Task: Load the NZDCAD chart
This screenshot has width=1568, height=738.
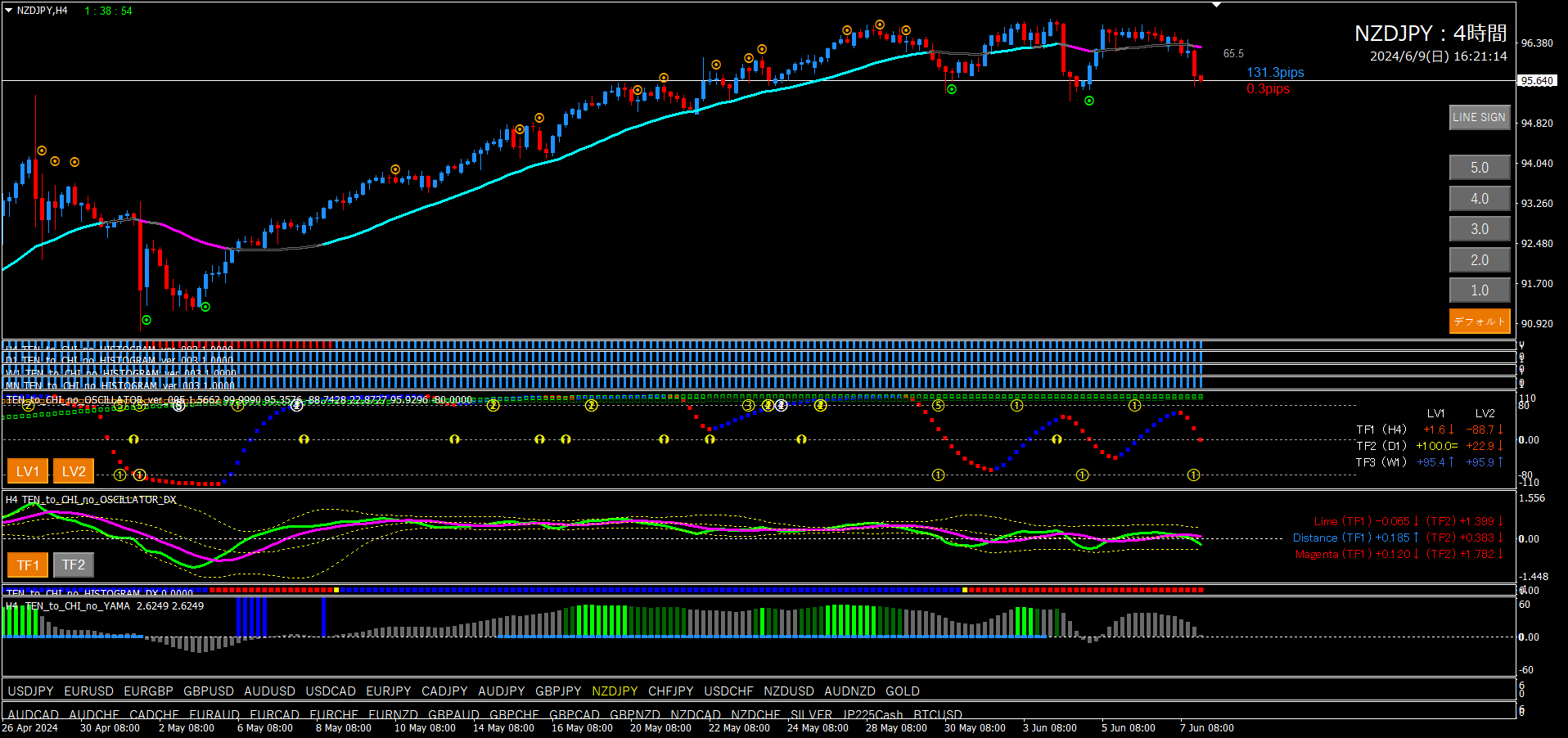Action: click(x=696, y=714)
